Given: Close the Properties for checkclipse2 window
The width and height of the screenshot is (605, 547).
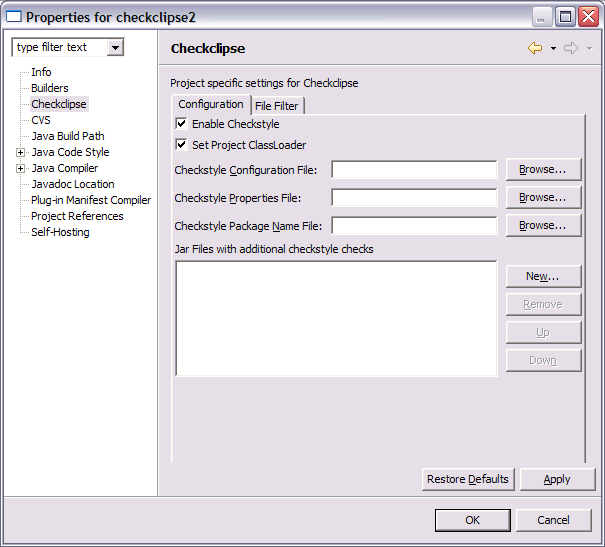Looking at the screenshot, I should [x=588, y=17].
